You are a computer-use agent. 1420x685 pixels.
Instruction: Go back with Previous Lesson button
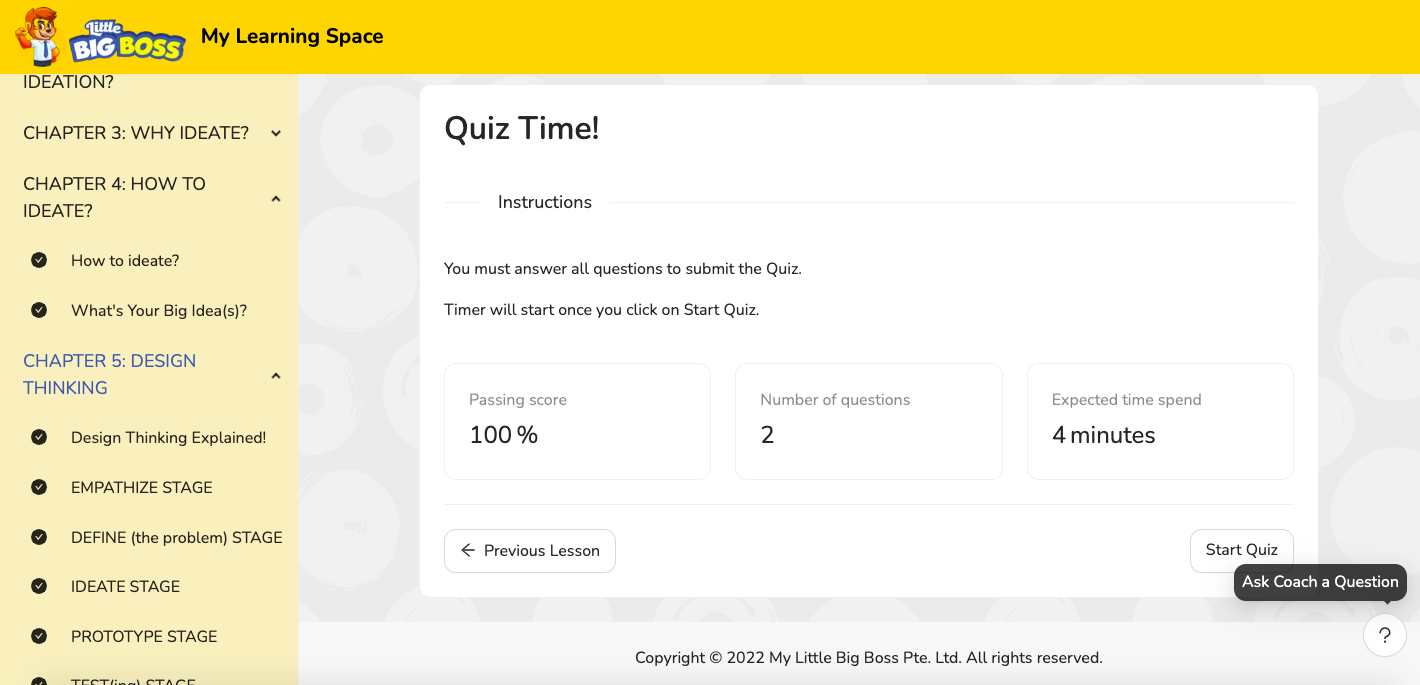point(530,551)
